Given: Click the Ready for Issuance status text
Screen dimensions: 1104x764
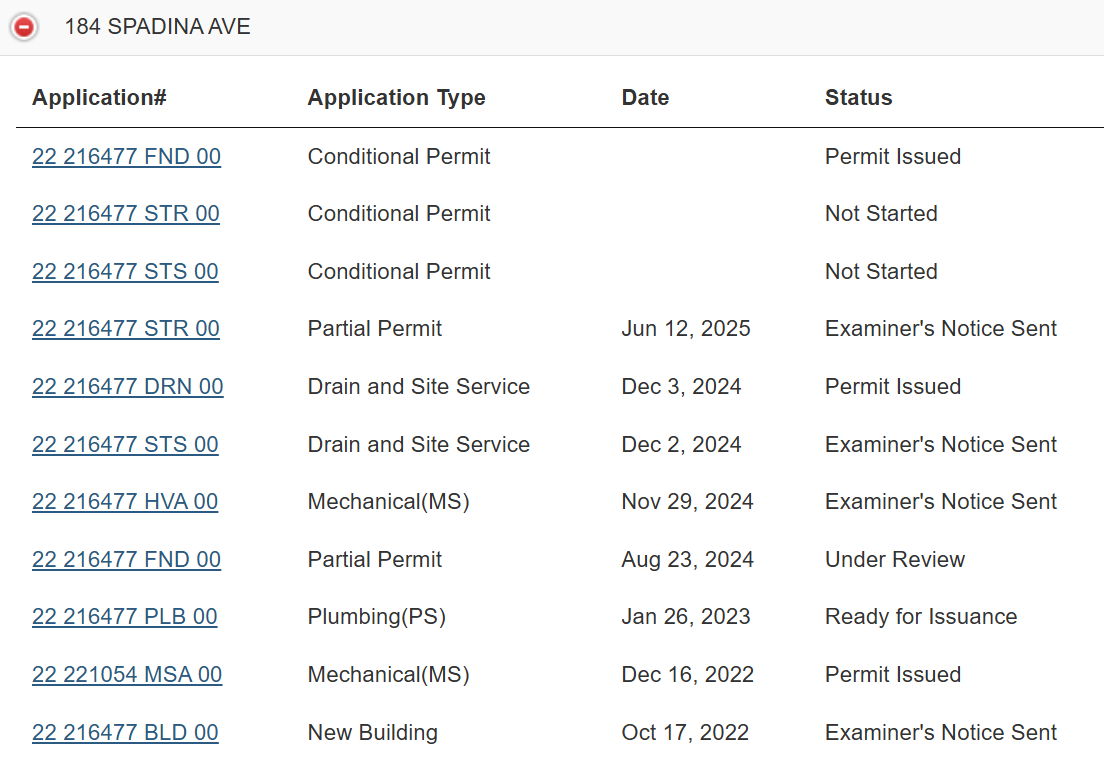Looking at the screenshot, I should pos(920,617).
